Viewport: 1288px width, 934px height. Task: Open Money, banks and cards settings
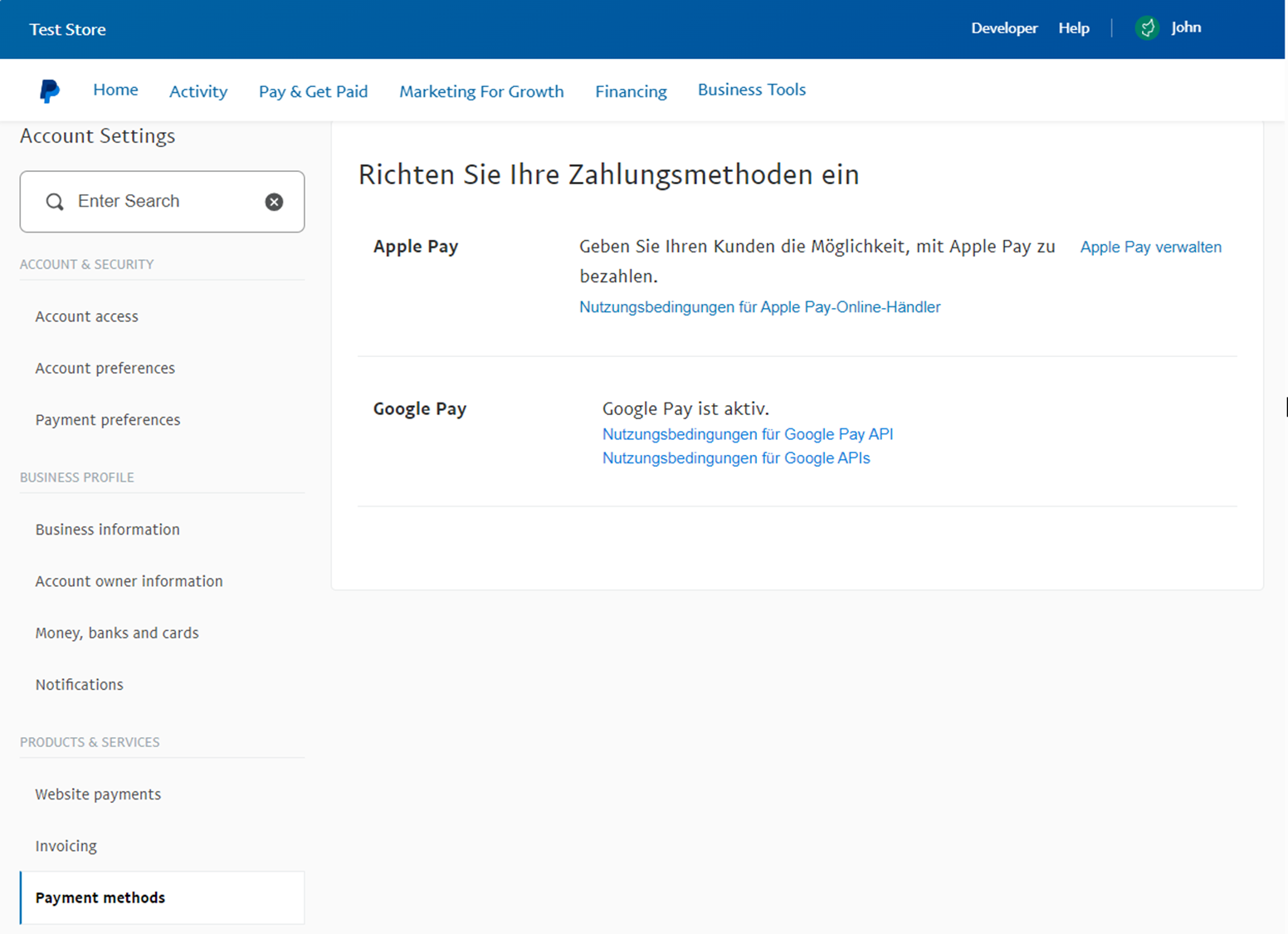[117, 633]
